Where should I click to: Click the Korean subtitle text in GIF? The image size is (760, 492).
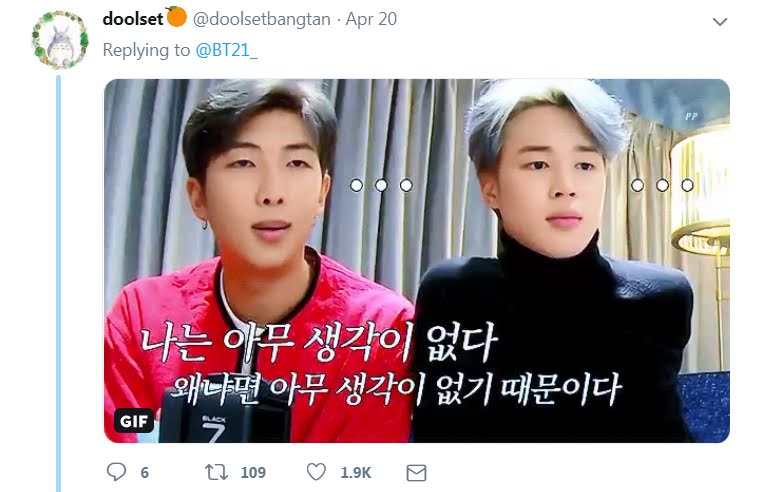pyautogui.click(x=380, y=366)
